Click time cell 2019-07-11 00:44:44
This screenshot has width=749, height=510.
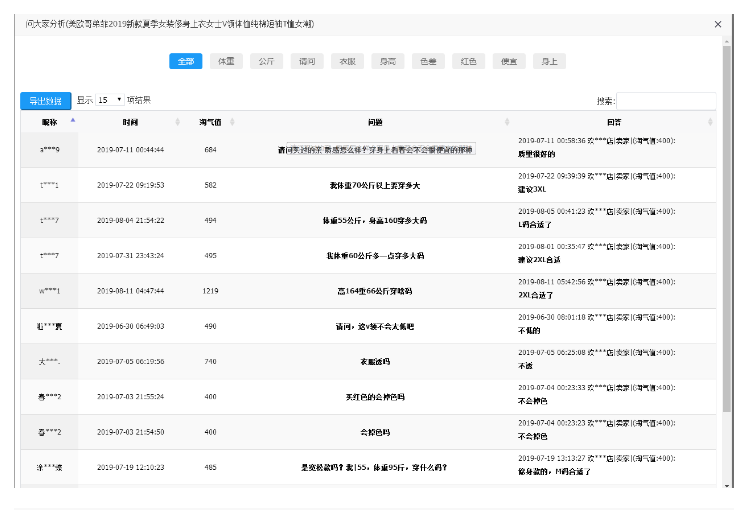(130, 149)
